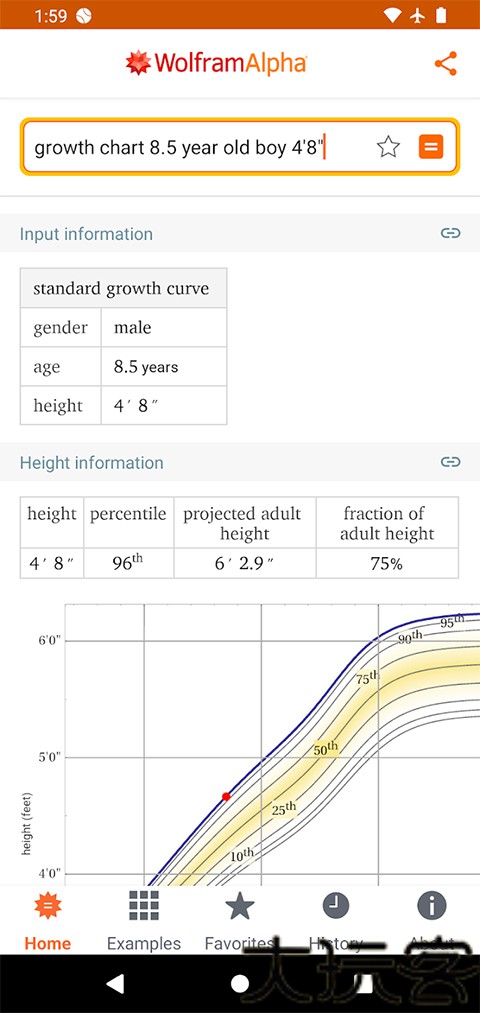480x1013 pixels.
Task: Tap the share icon in header
Action: click(446, 63)
